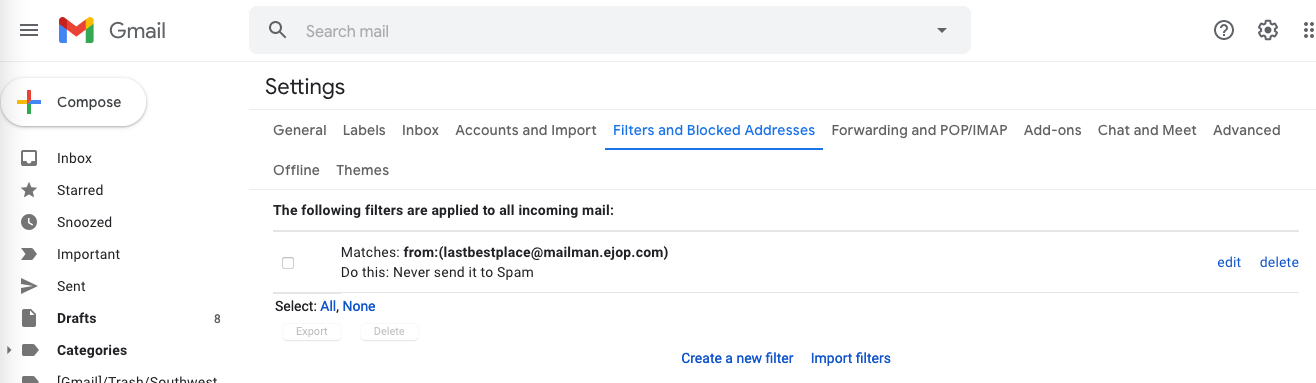Click the Gmail logo
1316x383 pixels.
point(112,31)
